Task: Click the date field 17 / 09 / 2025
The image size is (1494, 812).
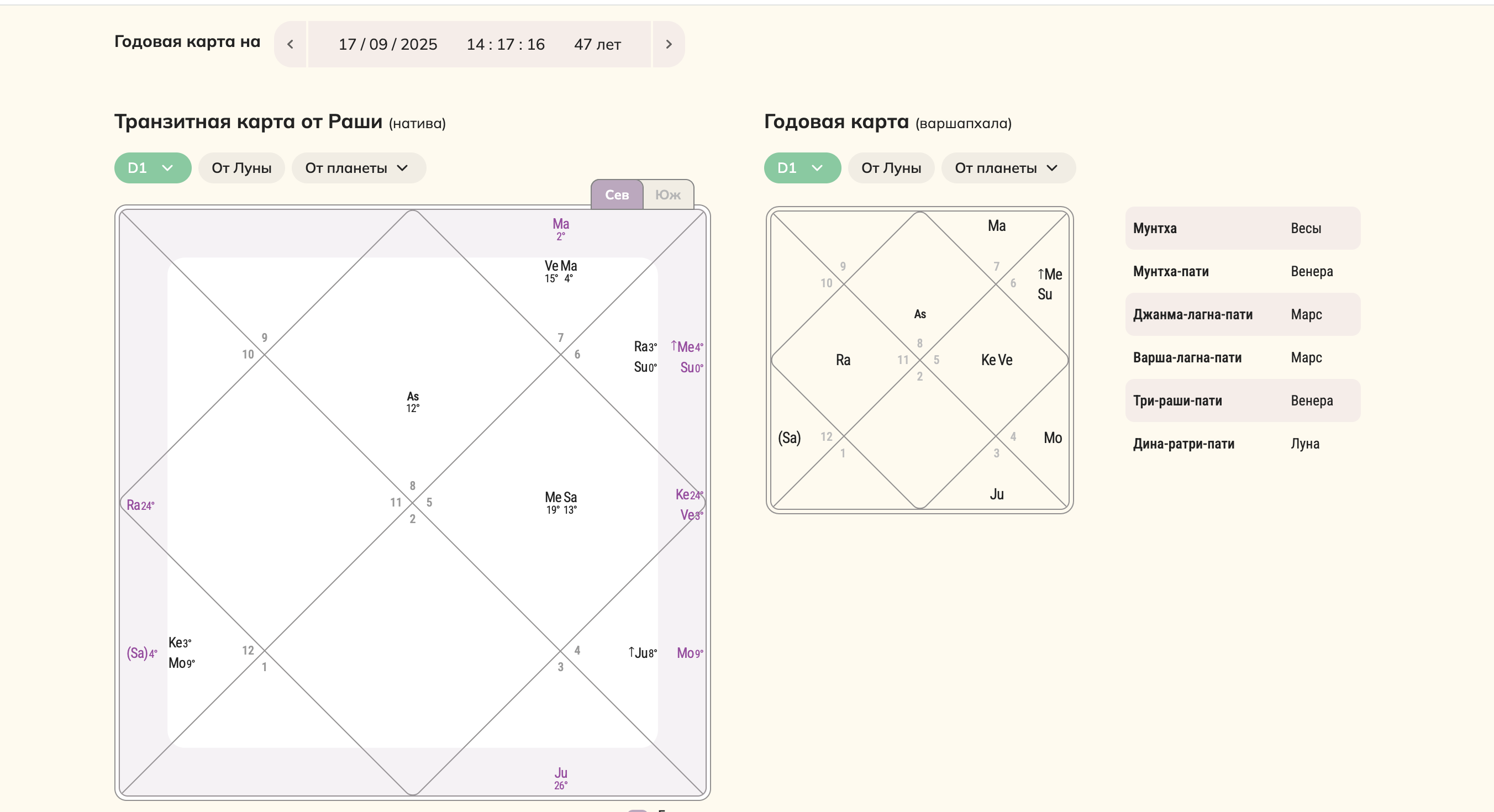Action: click(x=387, y=44)
